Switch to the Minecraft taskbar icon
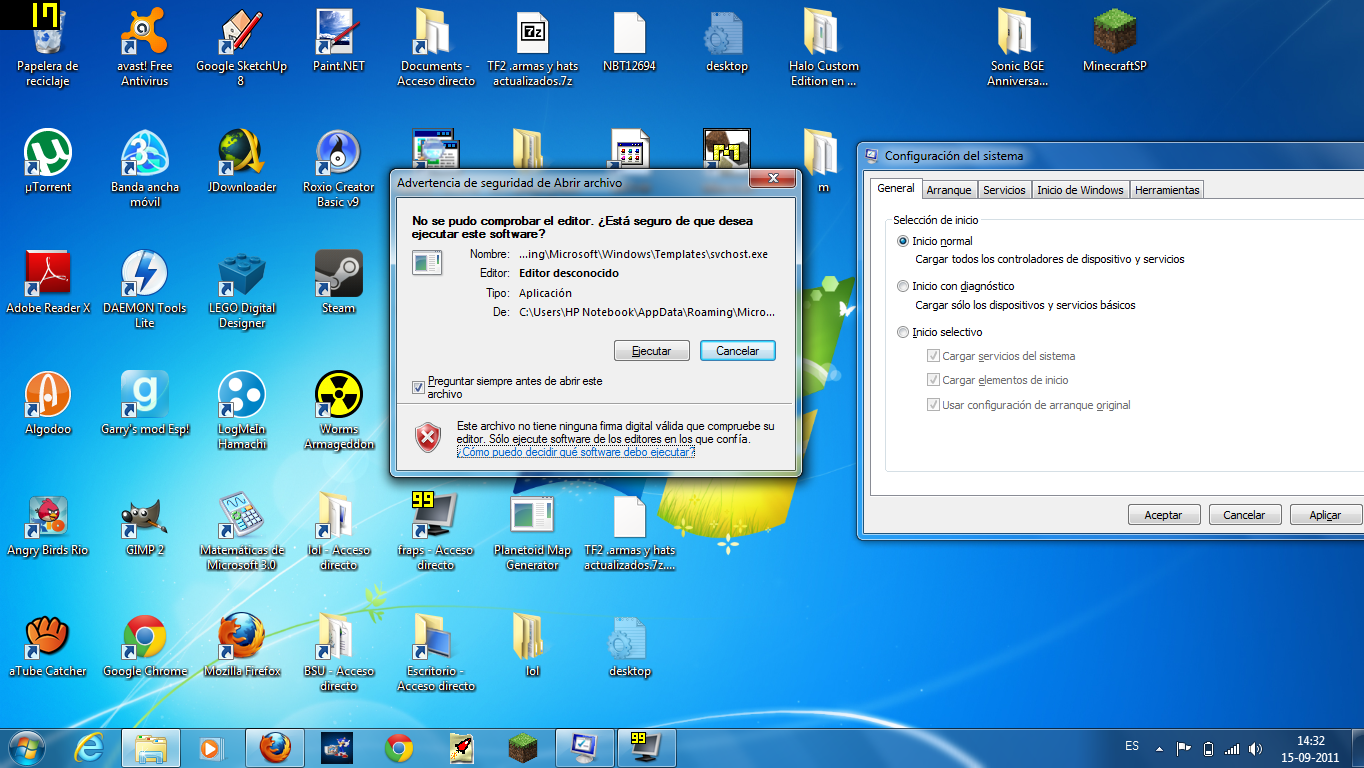1364x768 pixels. pos(521,748)
